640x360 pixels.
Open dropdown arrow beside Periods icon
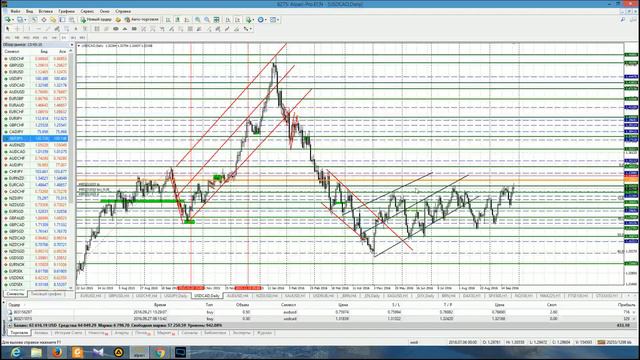pos(266,20)
